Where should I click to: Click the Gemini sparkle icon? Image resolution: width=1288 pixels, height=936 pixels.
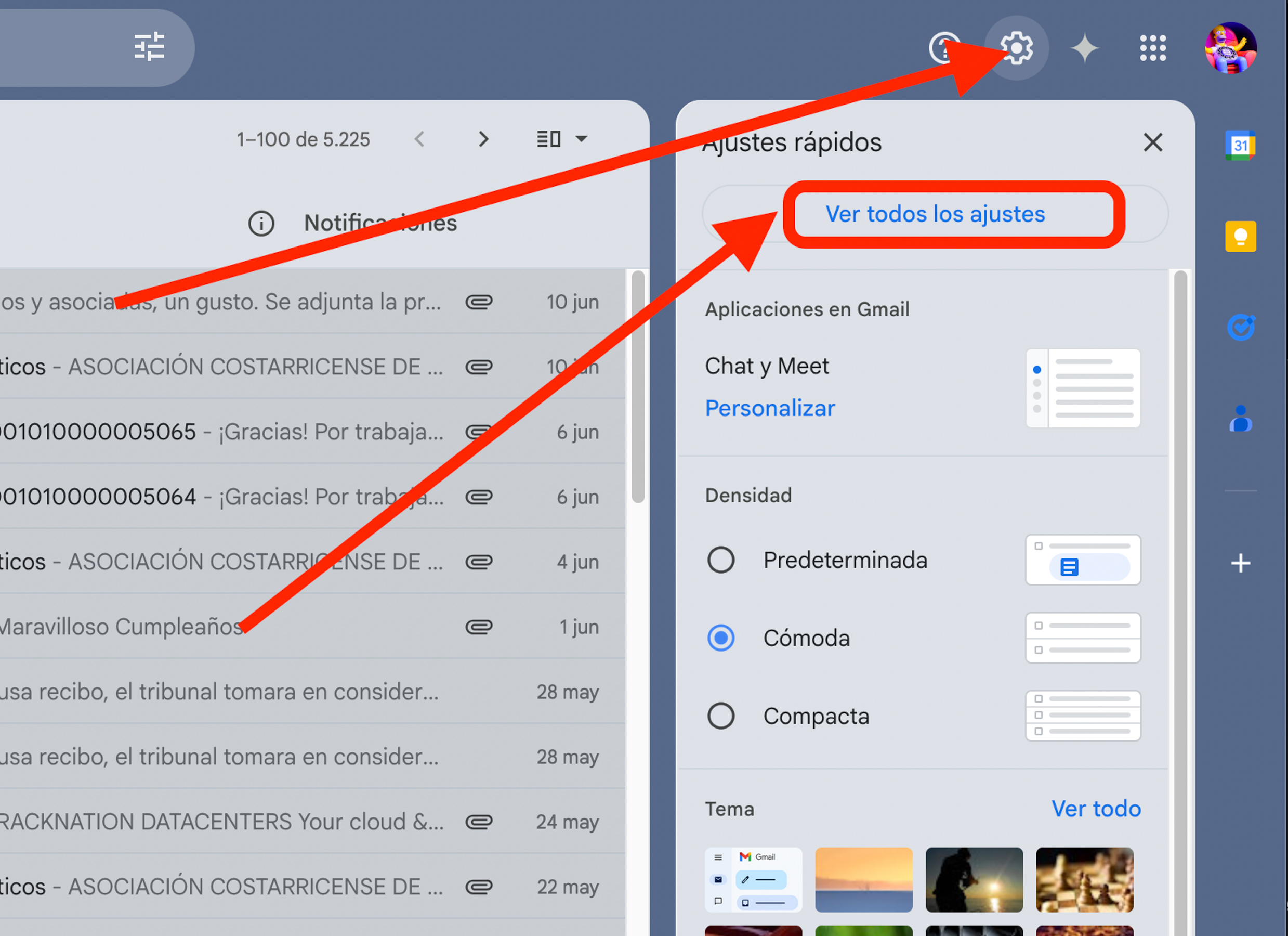[1085, 48]
